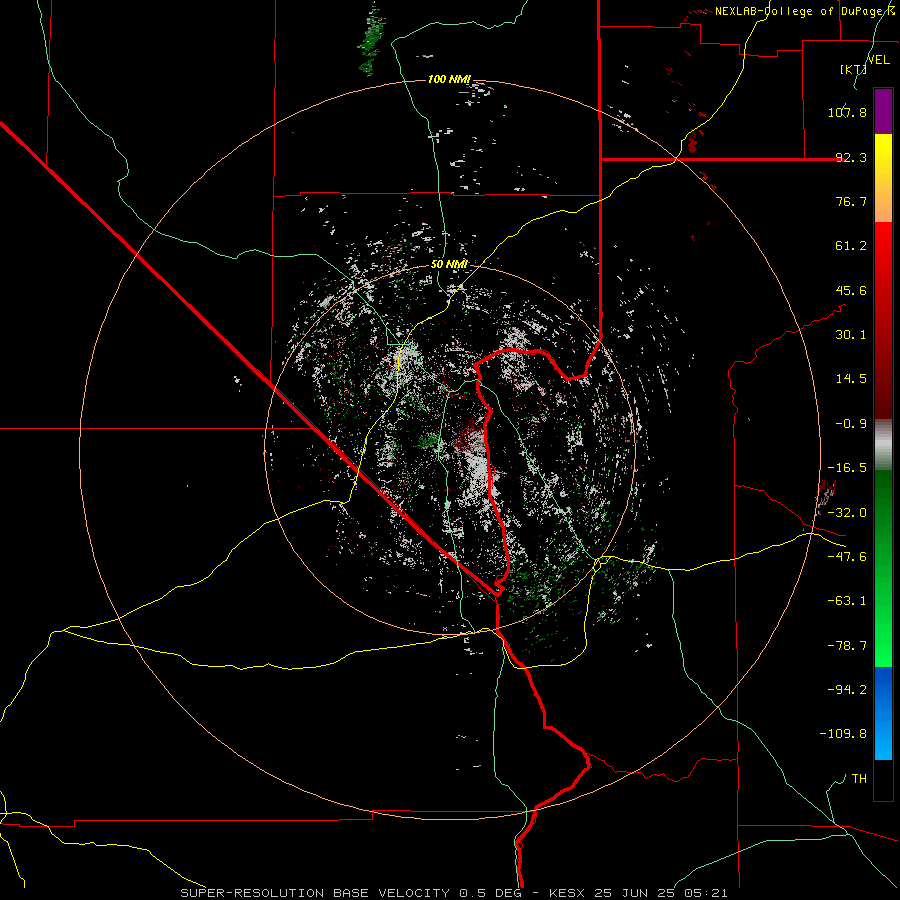Click the TH threshold label in legend
The height and width of the screenshot is (900, 900).
tap(859, 778)
